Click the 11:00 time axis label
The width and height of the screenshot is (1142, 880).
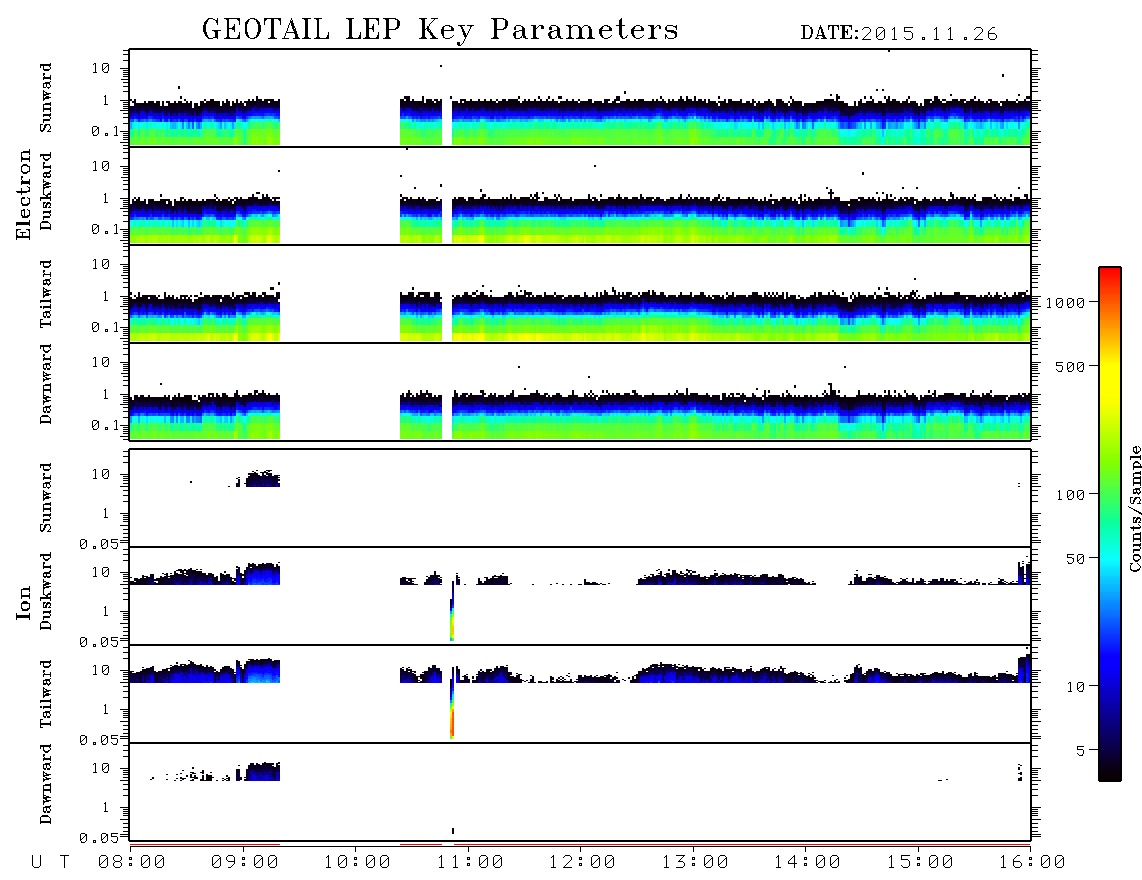click(470, 863)
